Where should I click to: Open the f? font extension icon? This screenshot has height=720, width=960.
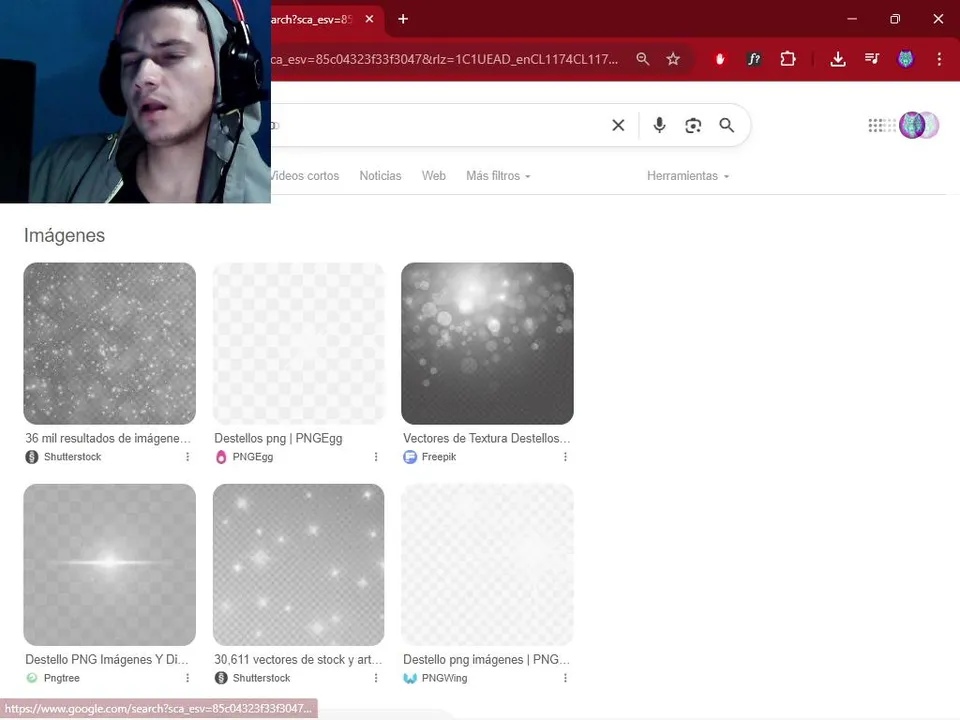click(754, 59)
